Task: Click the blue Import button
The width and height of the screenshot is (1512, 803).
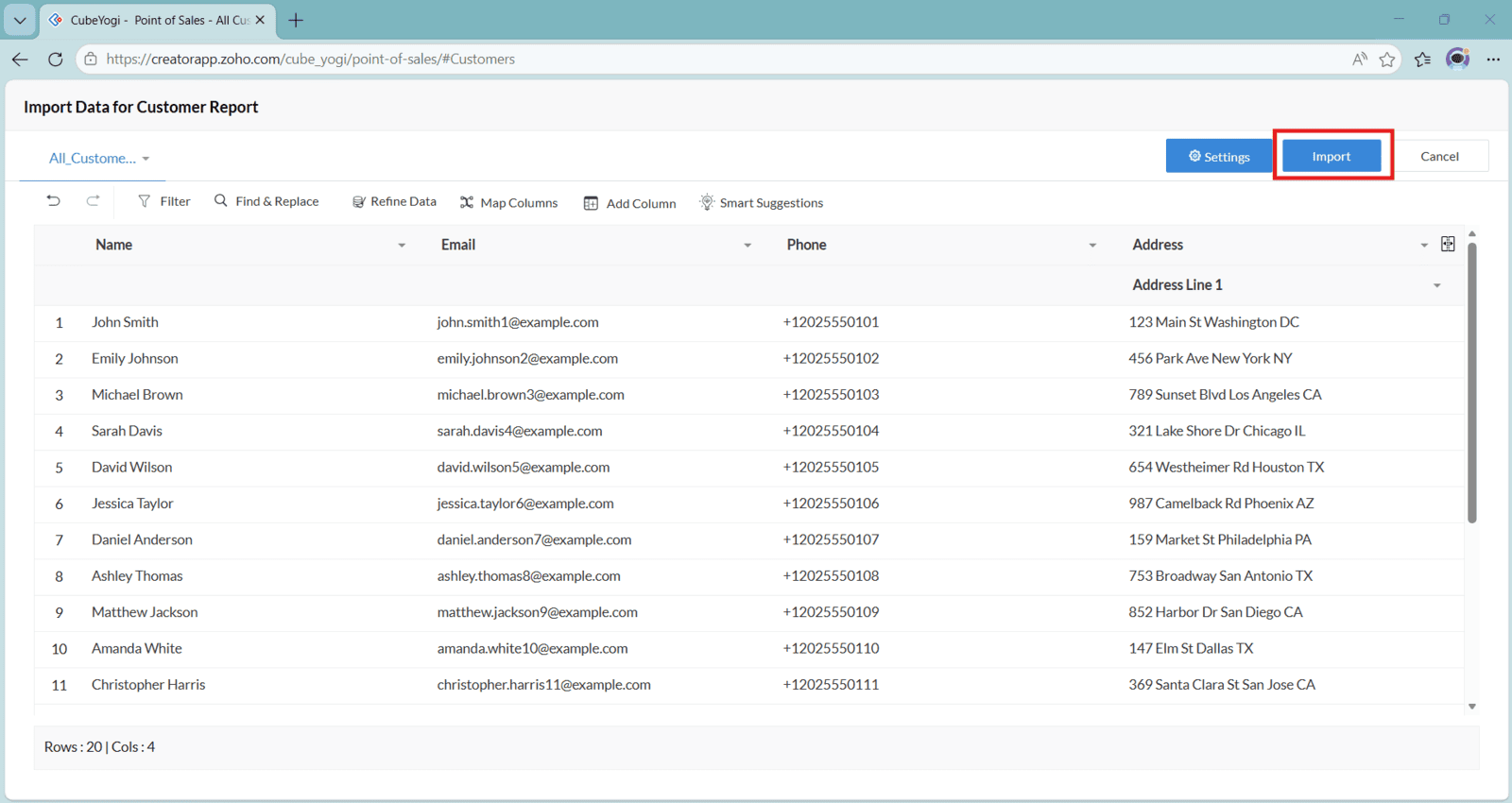Action: pyautogui.click(x=1331, y=157)
